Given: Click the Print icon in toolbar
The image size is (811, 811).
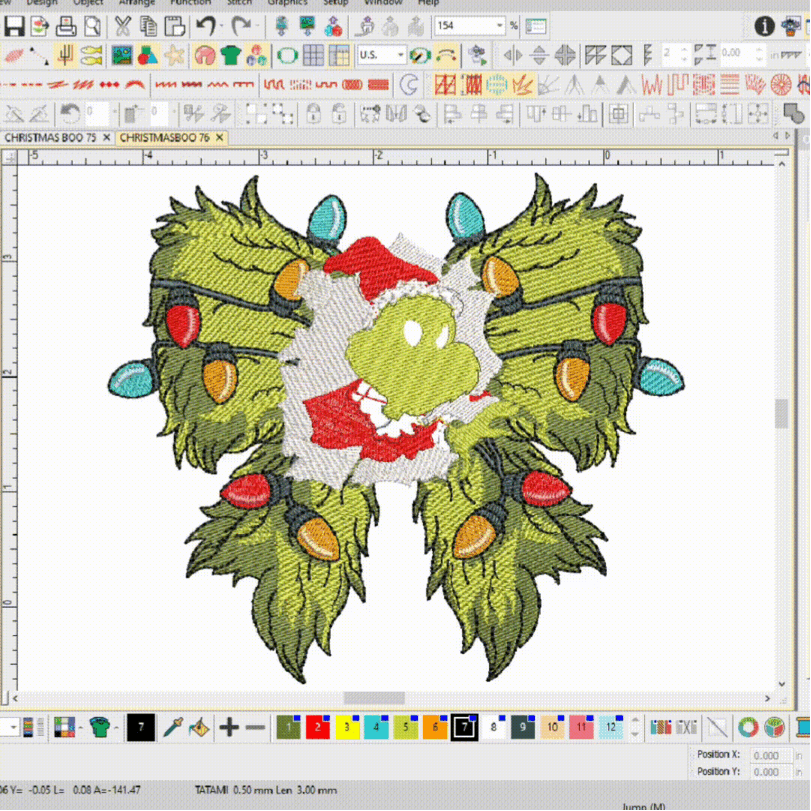Looking at the screenshot, I should pyautogui.click(x=66, y=26).
